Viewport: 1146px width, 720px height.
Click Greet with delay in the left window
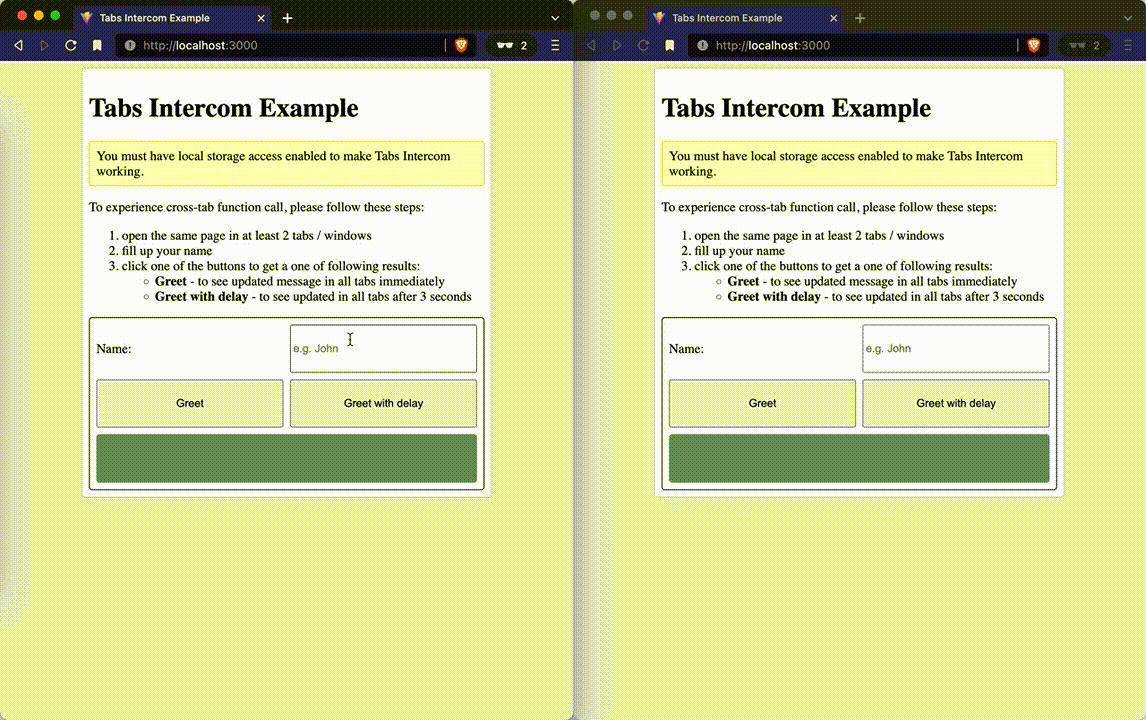tap(383, 403)
